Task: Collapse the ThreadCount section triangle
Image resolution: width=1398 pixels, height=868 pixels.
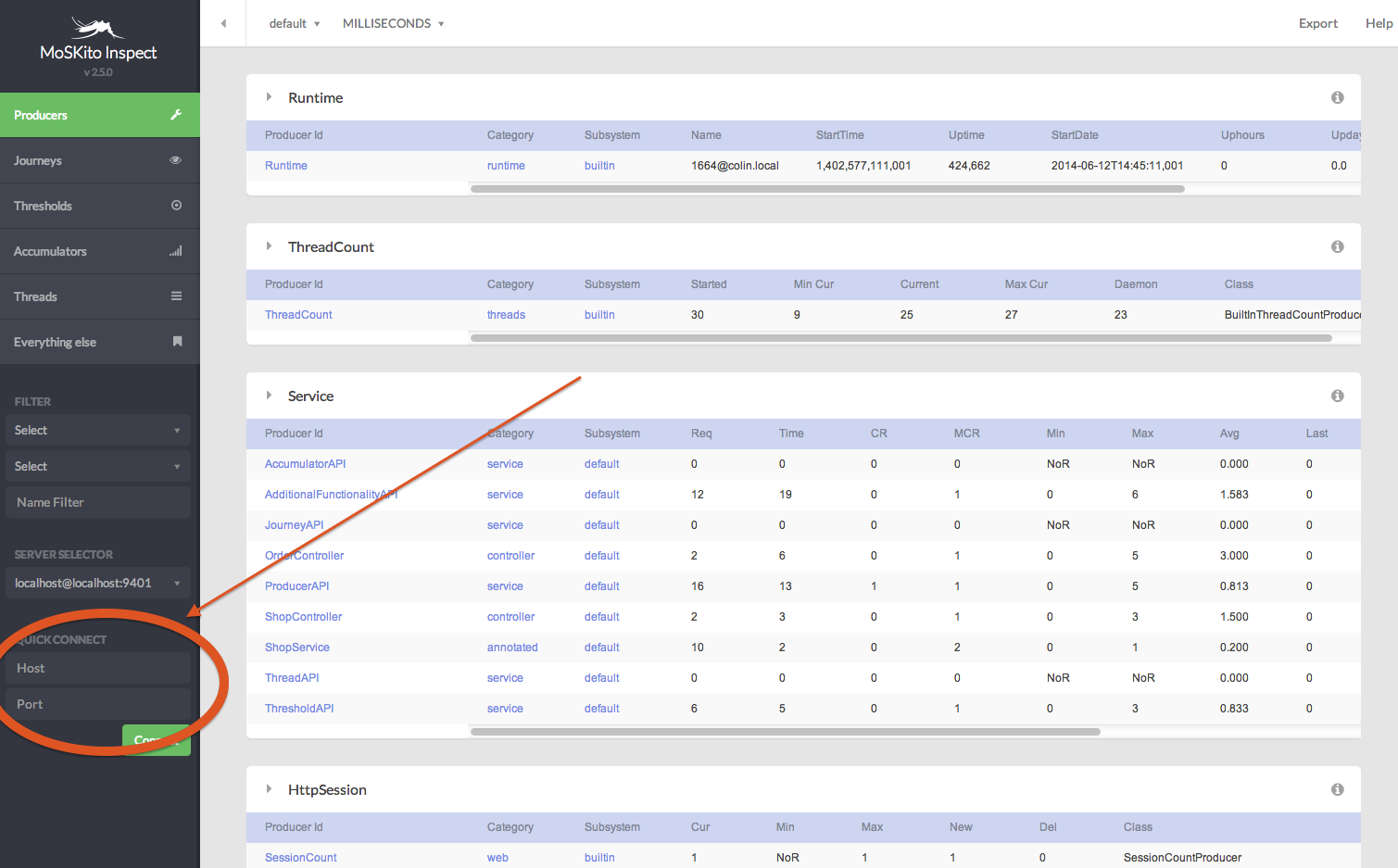Action: click(269, 246)
